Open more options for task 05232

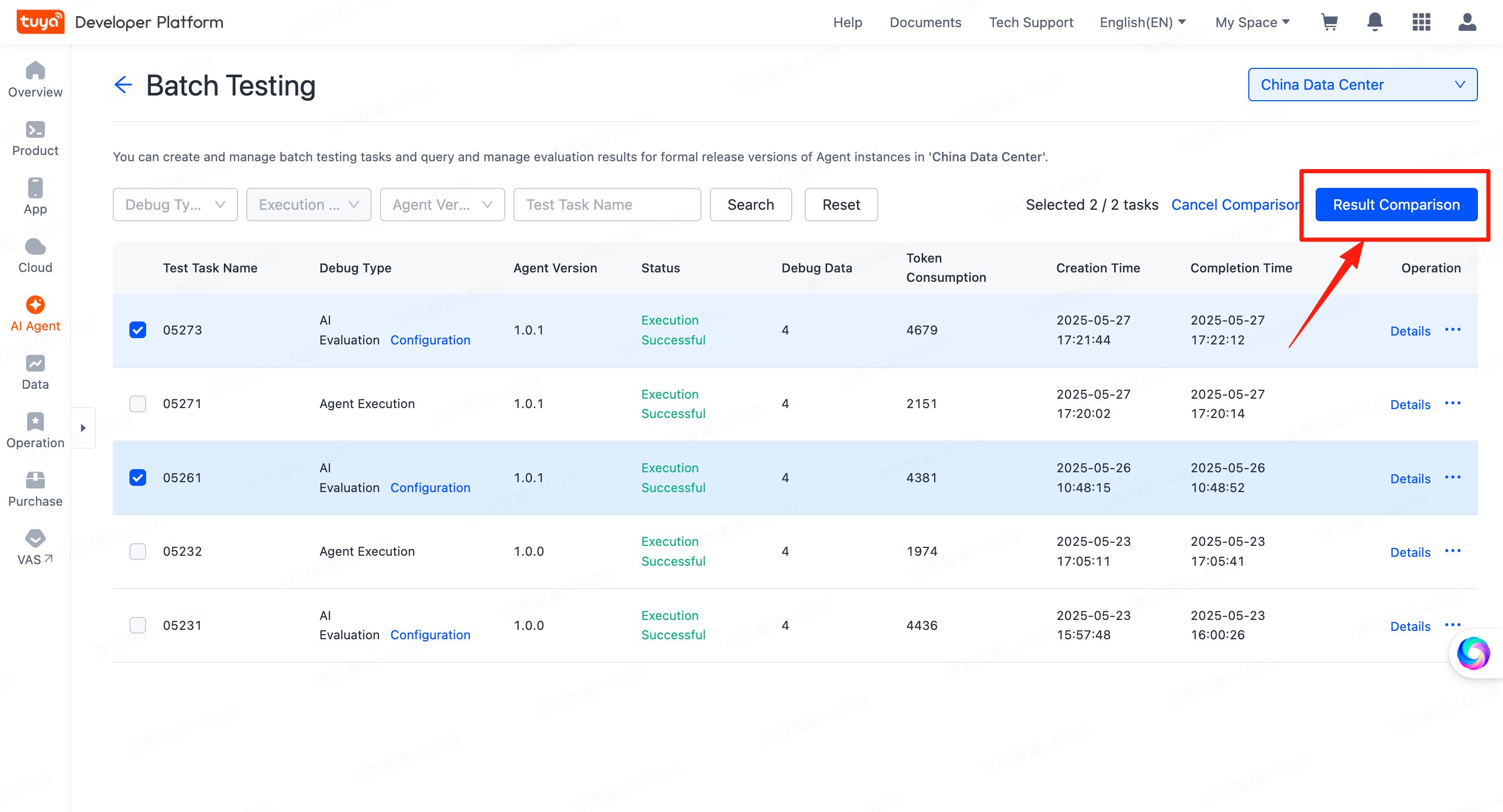click(1452, 551)
